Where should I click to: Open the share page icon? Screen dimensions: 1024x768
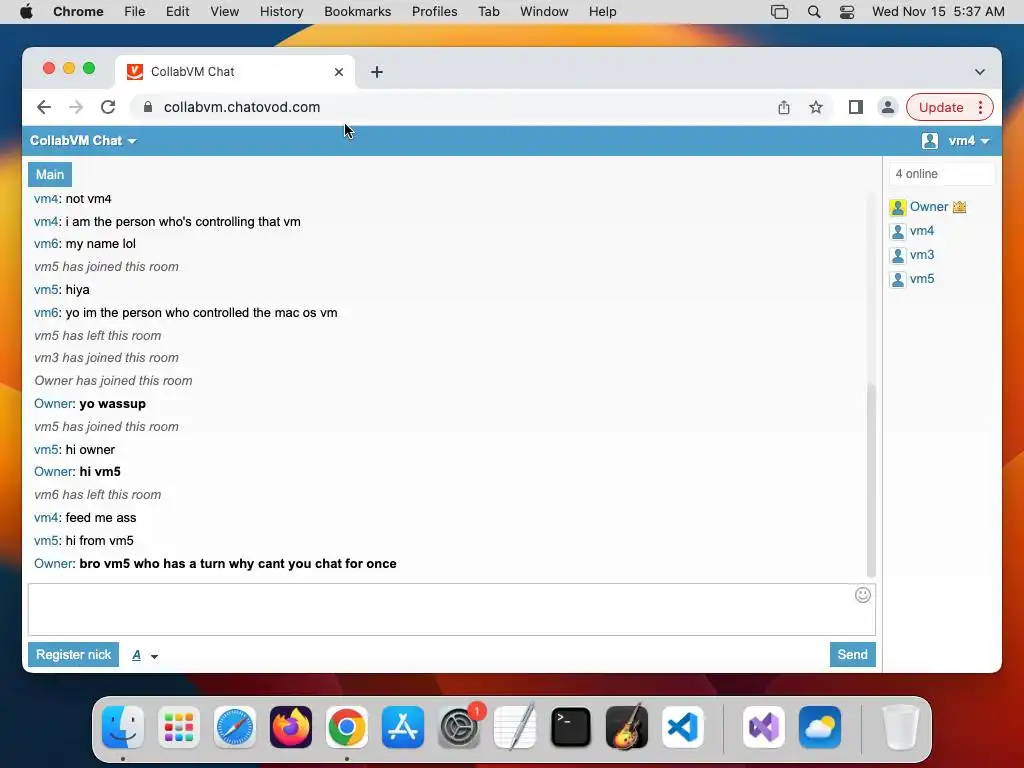click(x=784, y=107)
